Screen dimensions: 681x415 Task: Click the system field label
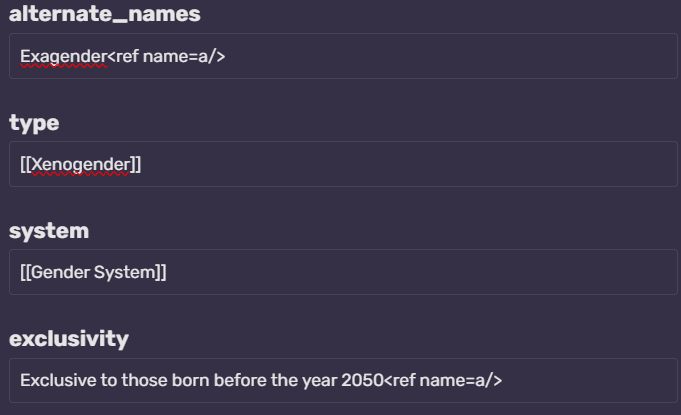tap(49, 231)
